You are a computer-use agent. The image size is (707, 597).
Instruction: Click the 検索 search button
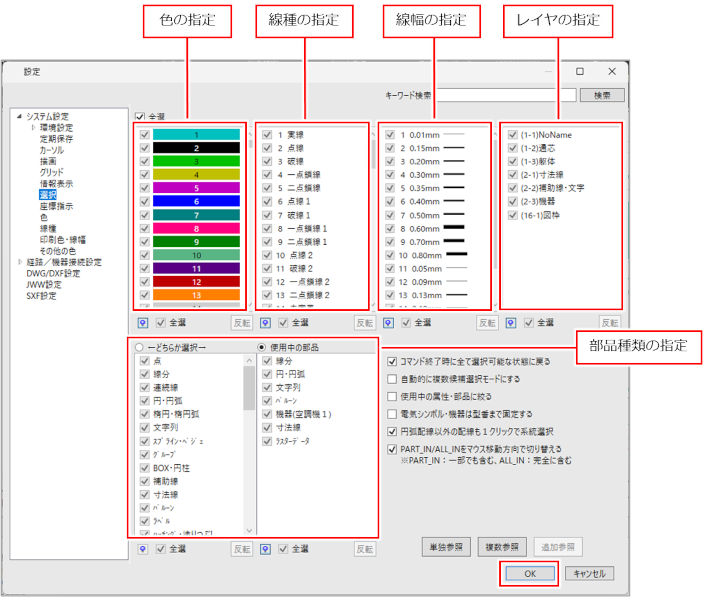click(x=602, y=95)
